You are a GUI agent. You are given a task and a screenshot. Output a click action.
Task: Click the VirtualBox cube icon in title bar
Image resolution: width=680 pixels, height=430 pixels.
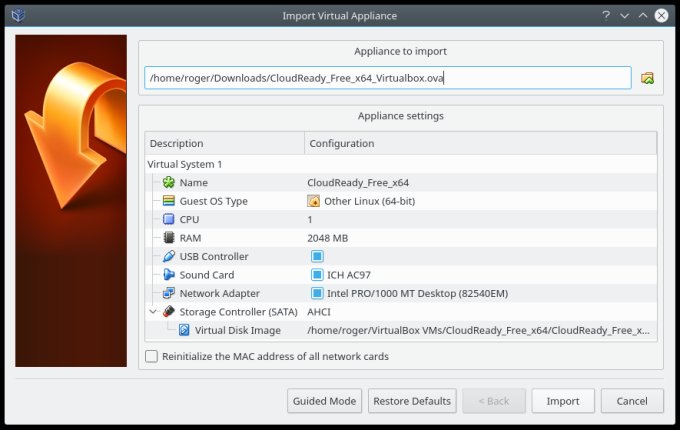pos(18,16)
